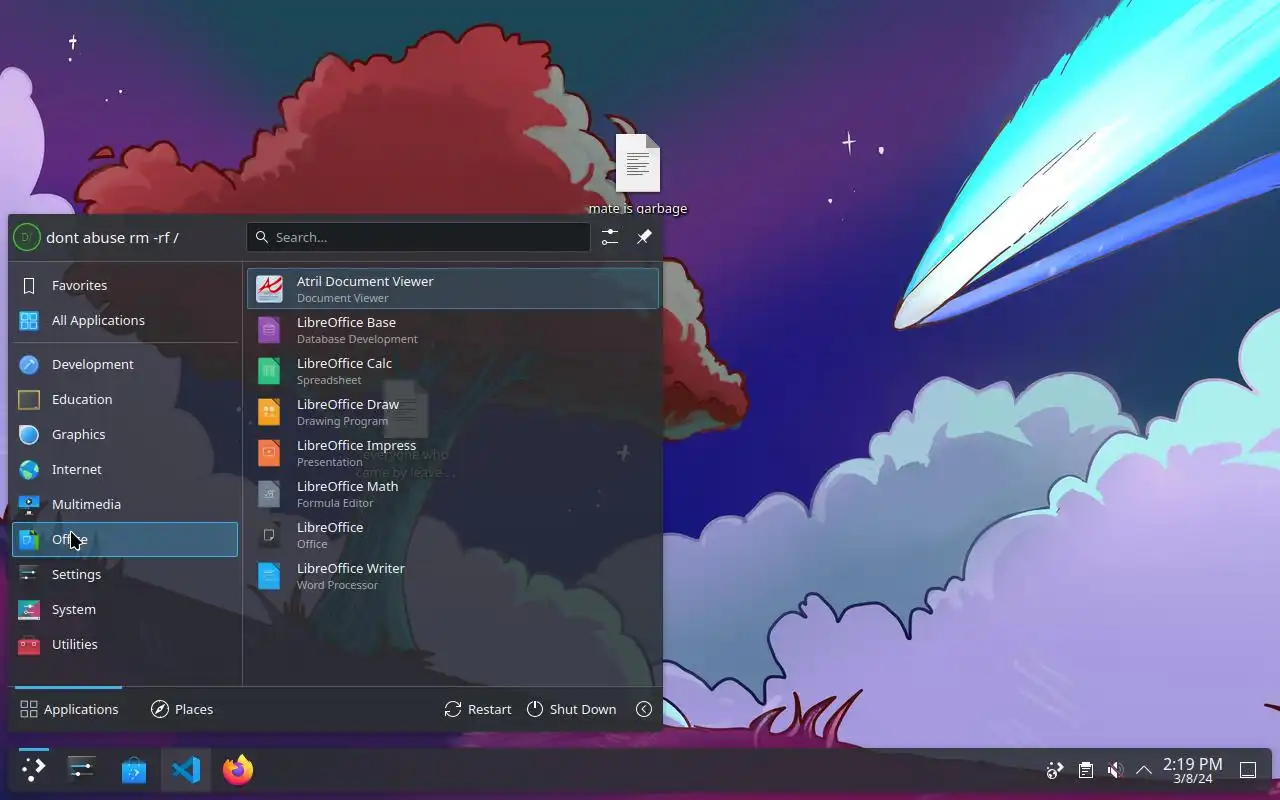The width and height of the screenshot is (1280, 800).
Task: Open Atril Document Viewer
Action: click(452, 289)
